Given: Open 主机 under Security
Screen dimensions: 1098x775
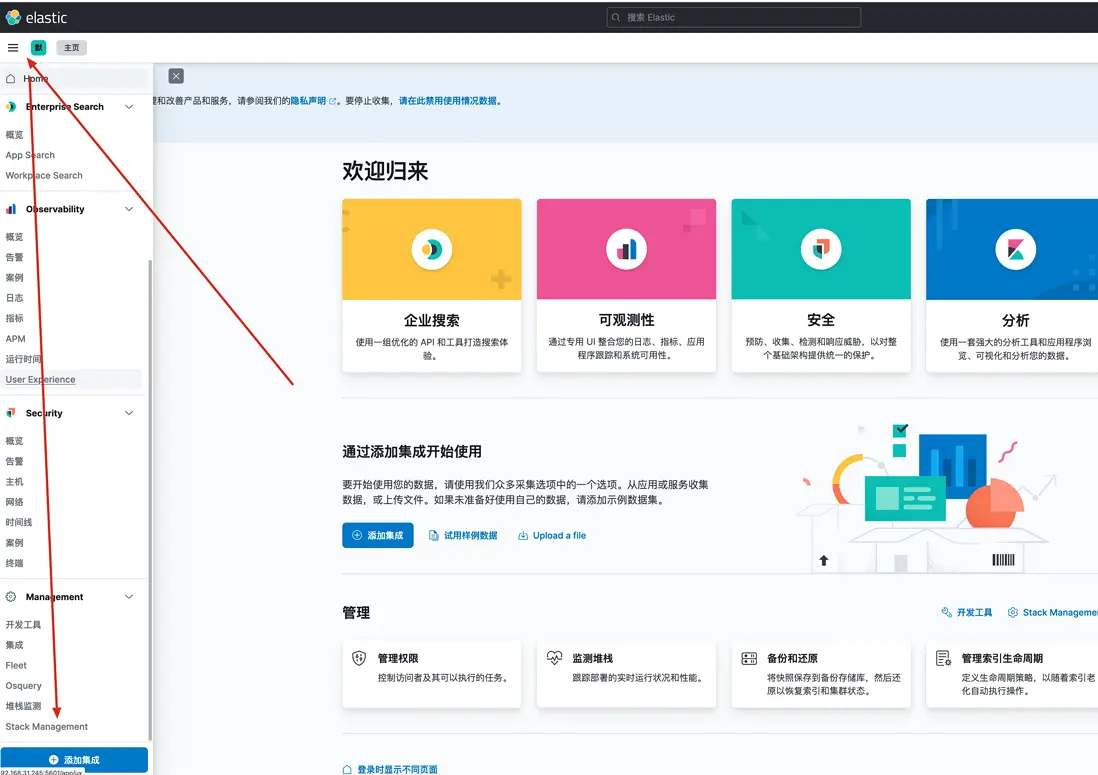Looking at the screenshot, I should point(15,481).
